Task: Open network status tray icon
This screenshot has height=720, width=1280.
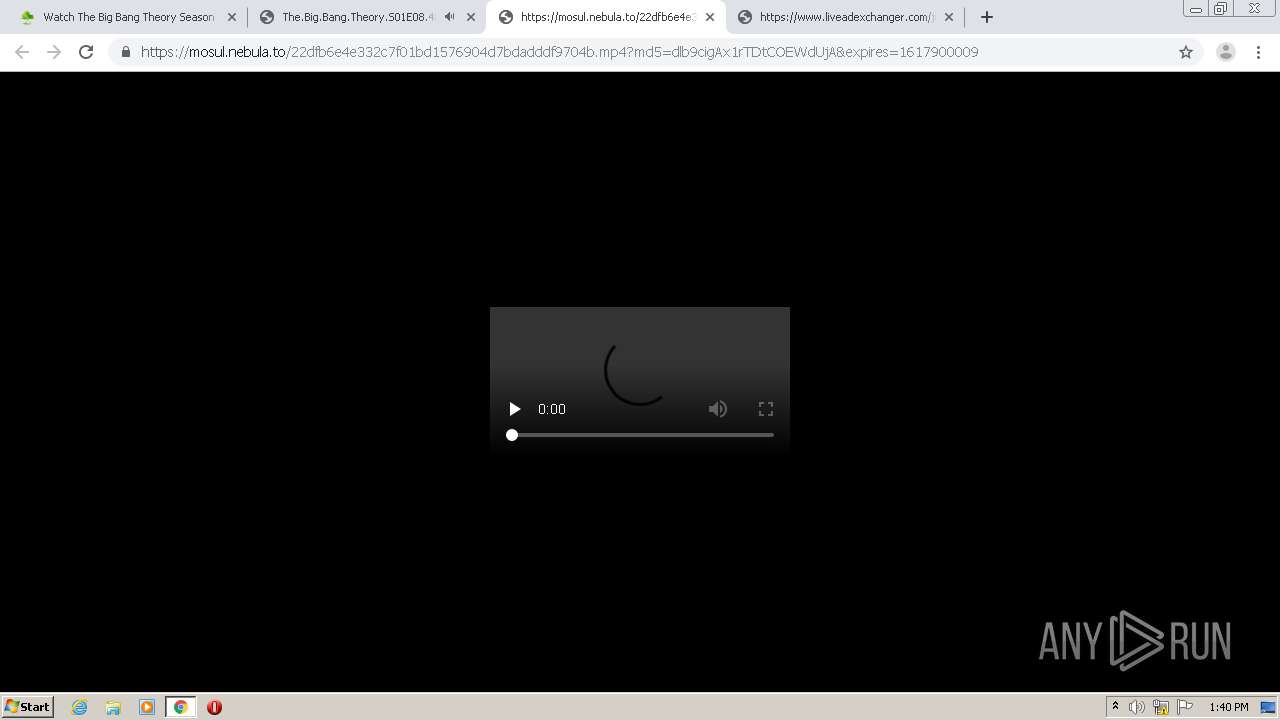Action: (x=1161, y=707)
